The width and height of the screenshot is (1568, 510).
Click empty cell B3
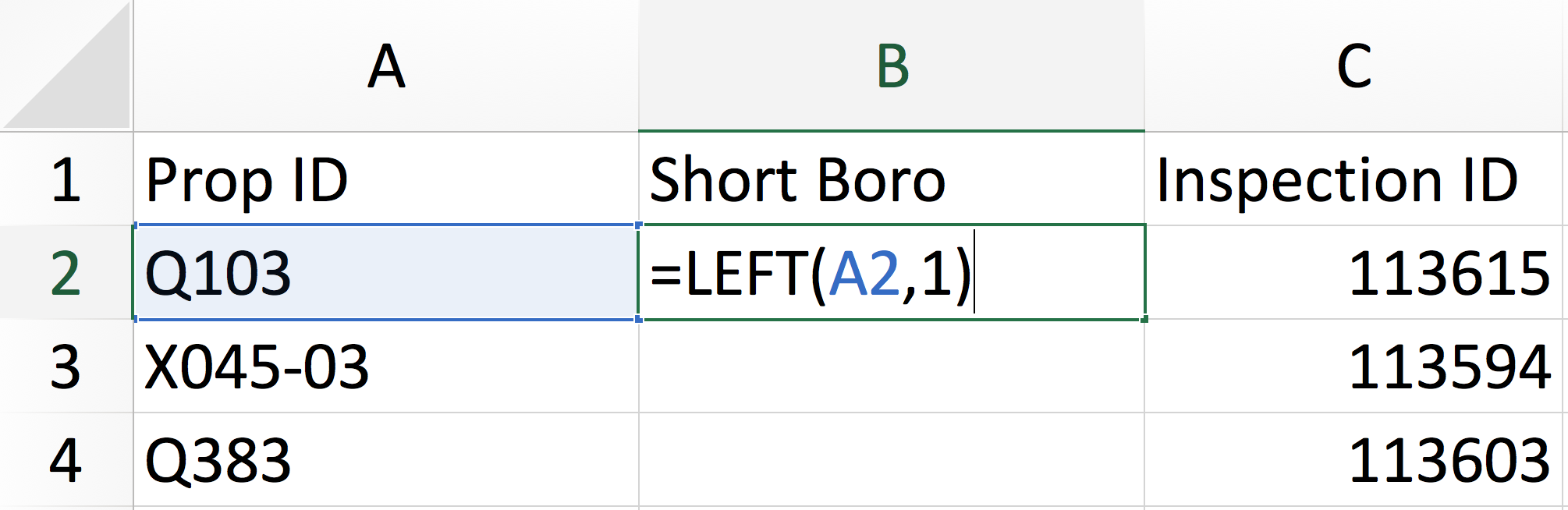[892, 366]
